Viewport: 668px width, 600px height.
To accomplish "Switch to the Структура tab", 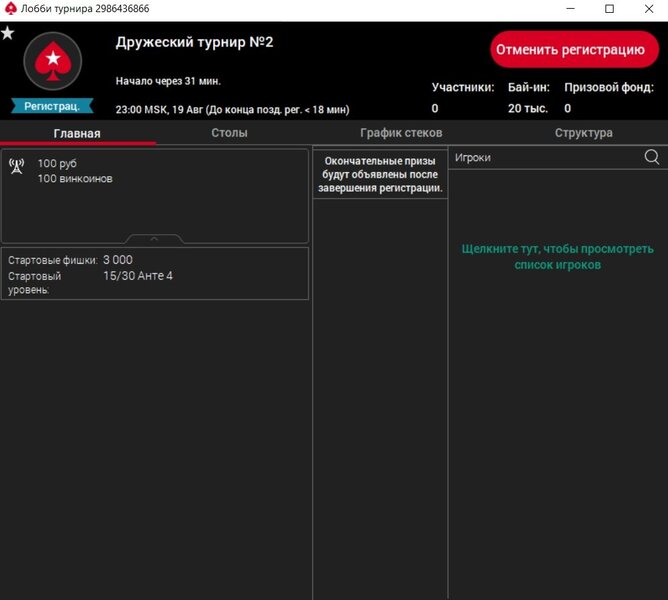I will (583, 133).
